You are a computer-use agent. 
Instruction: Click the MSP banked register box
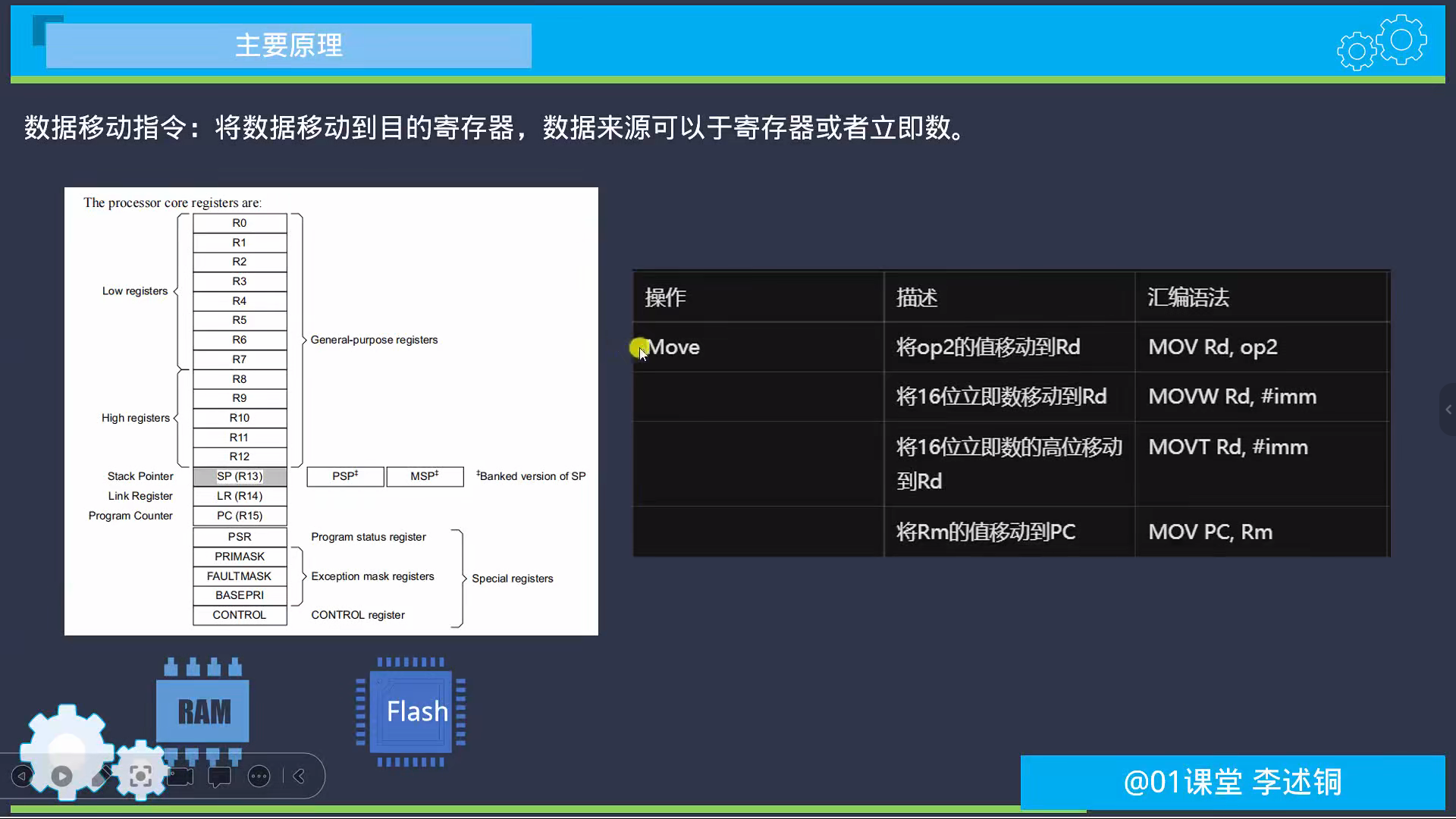click(x=425, y=476)
